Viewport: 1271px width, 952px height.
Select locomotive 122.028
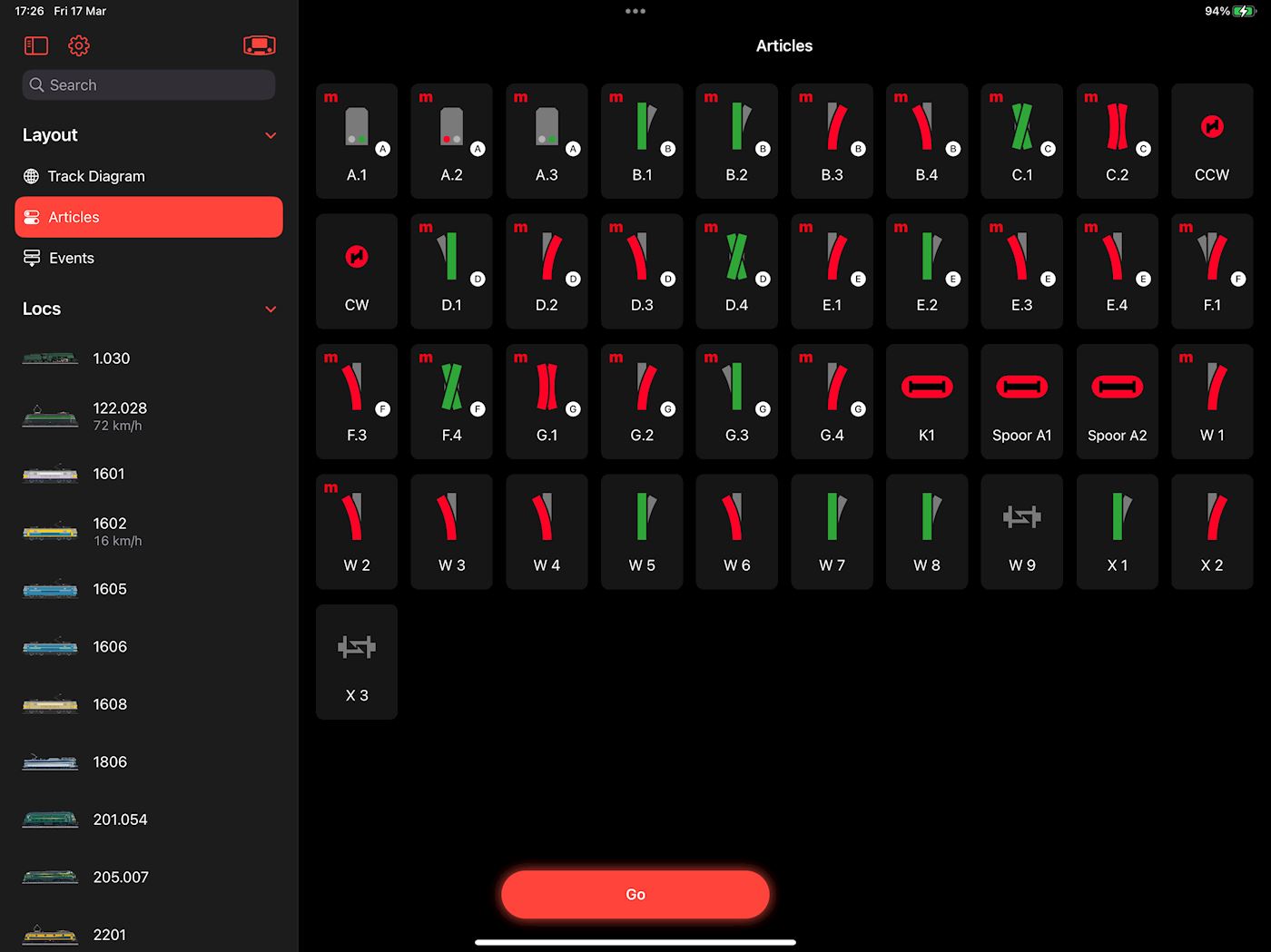(149, 416)
